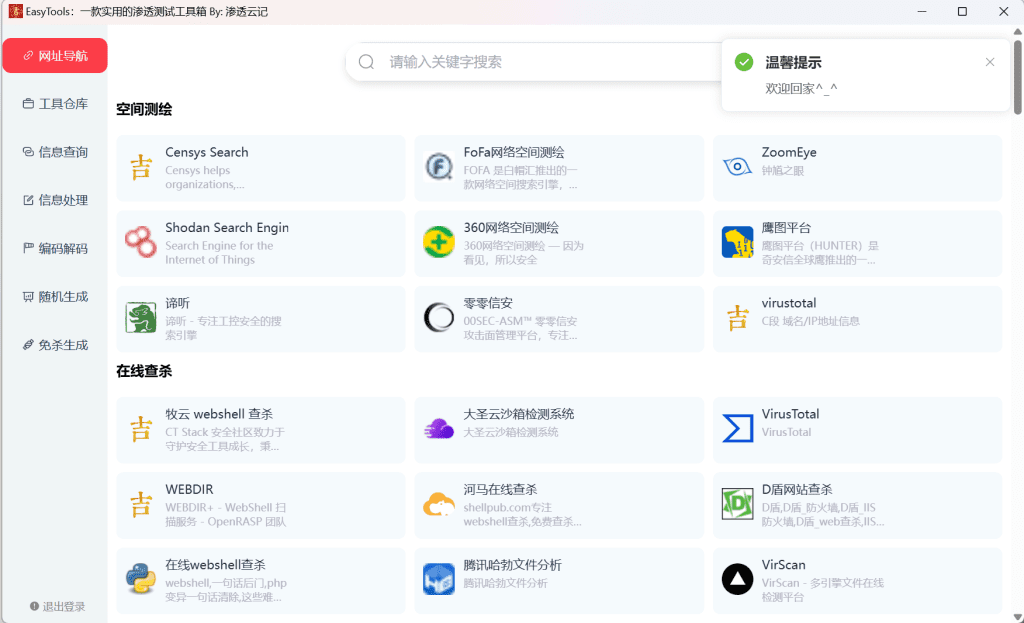Click the 河马在线查杀 title text
Screen dimensions: 1024x623
[500, 490]
